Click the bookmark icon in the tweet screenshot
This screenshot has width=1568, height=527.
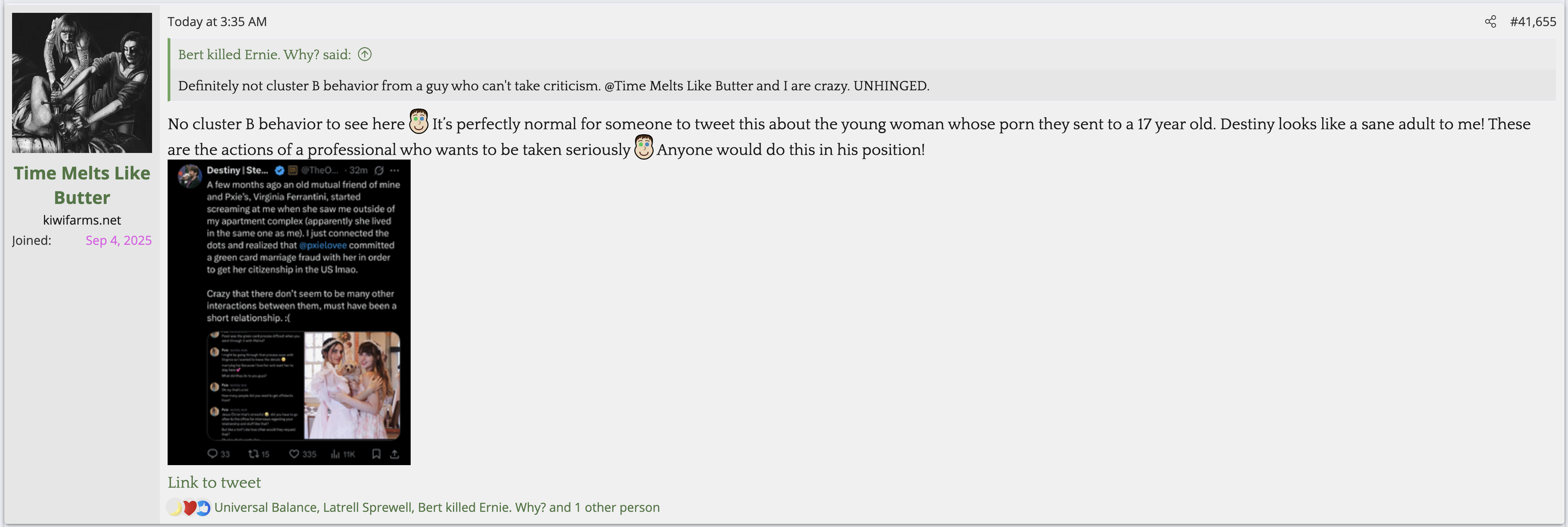coord(376,454)
